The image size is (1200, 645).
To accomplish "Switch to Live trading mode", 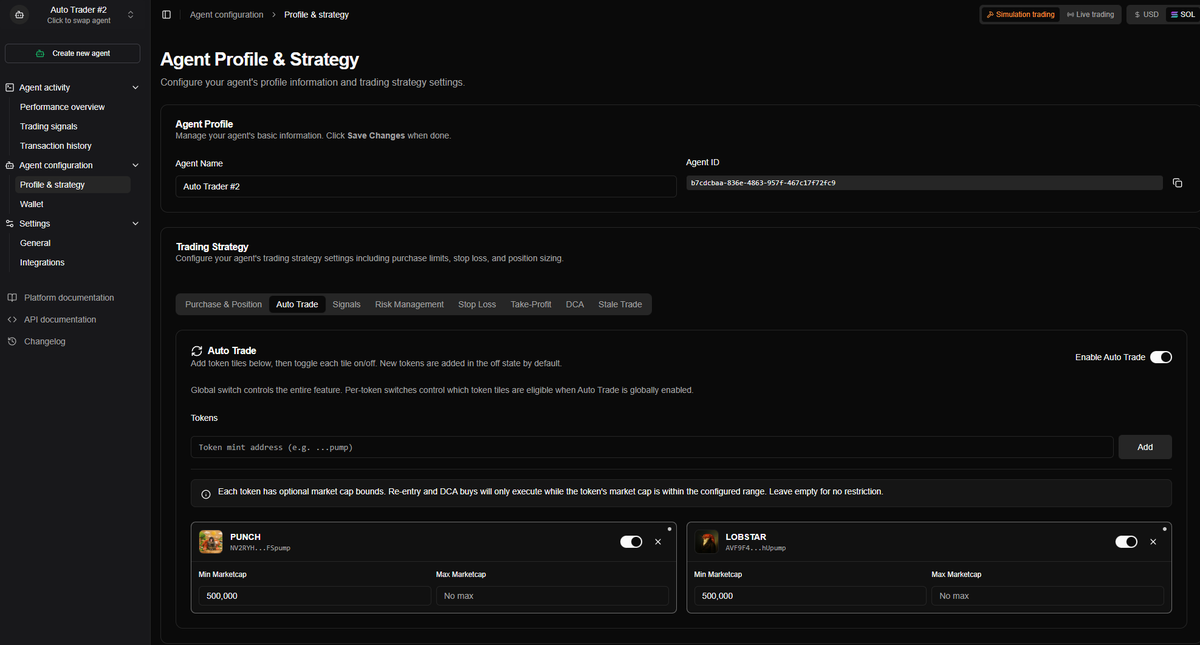I will (1090, 15).
